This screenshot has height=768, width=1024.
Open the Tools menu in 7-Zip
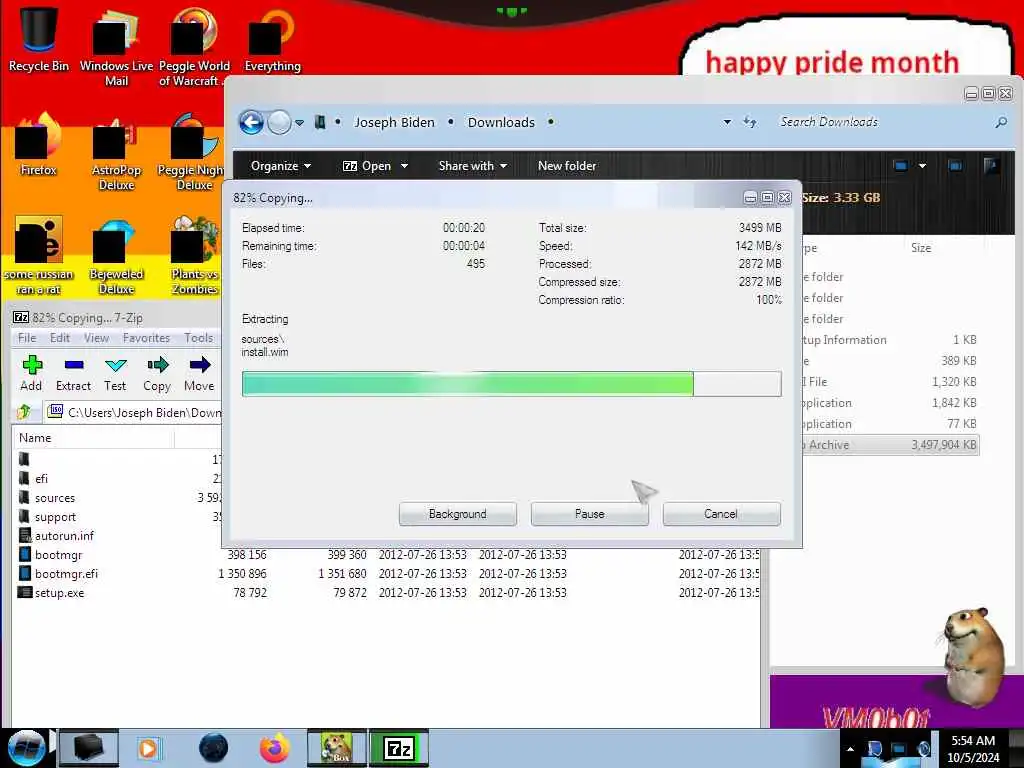pyautogui.click(x=199, y=338)
